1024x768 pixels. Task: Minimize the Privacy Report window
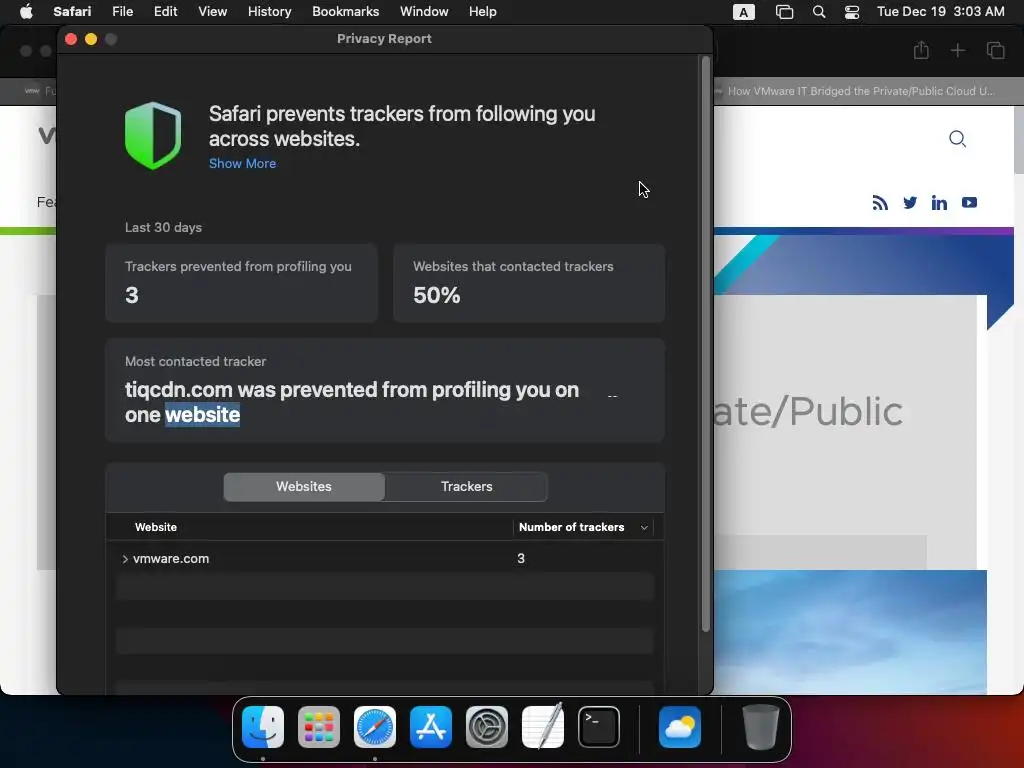point(91,39)
